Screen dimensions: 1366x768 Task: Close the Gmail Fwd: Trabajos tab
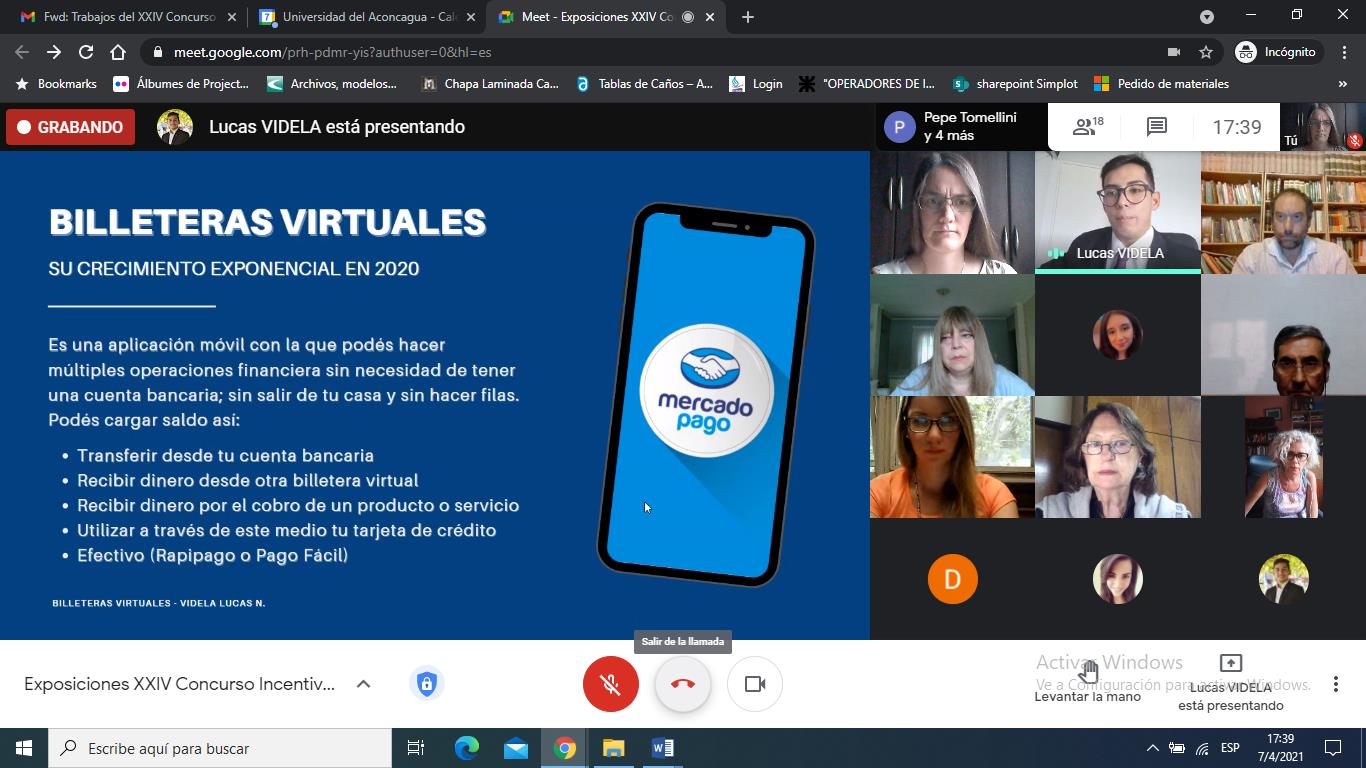click(x=231, y=17)
